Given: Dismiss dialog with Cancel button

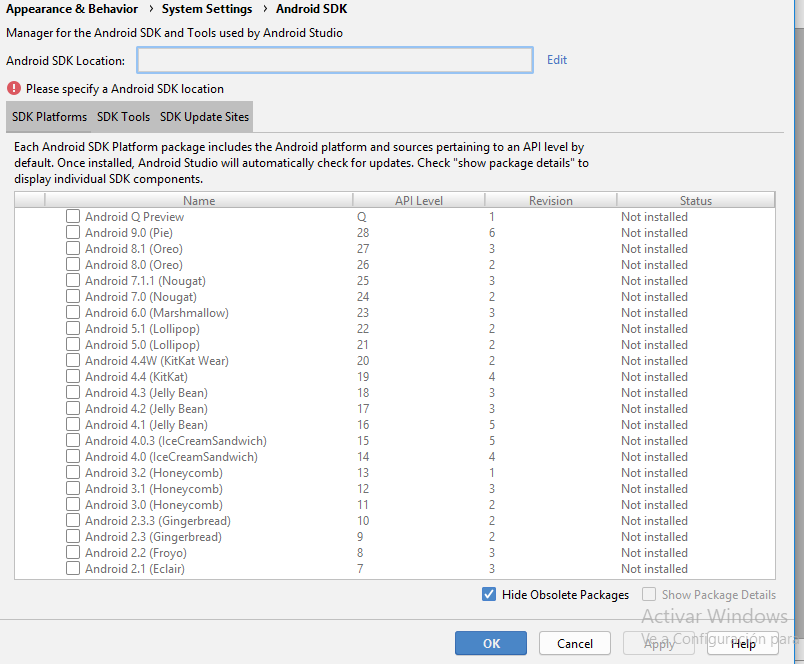Looking at the screenshot, I should (575, 643).
